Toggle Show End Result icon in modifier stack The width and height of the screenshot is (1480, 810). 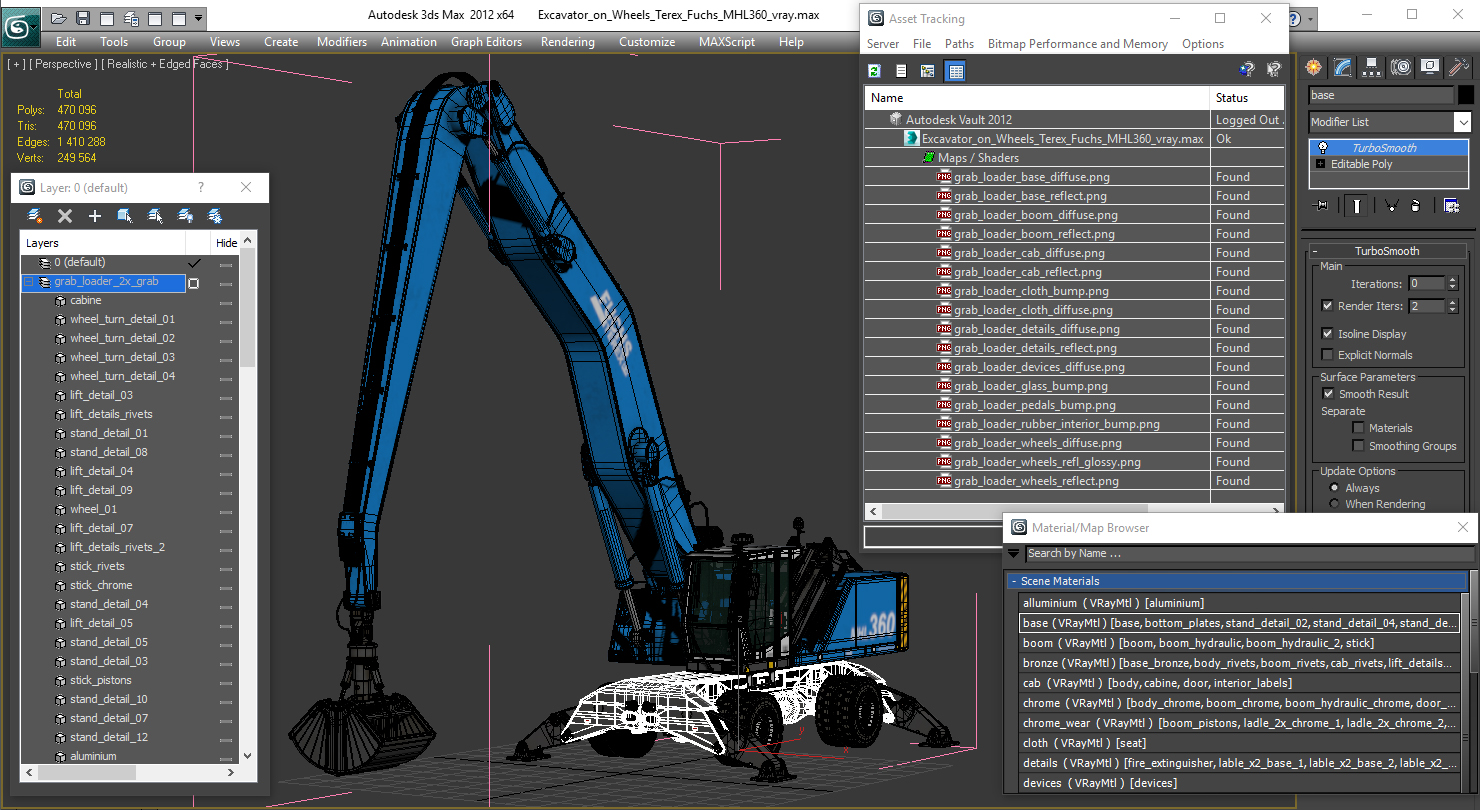click(1357, 205)
